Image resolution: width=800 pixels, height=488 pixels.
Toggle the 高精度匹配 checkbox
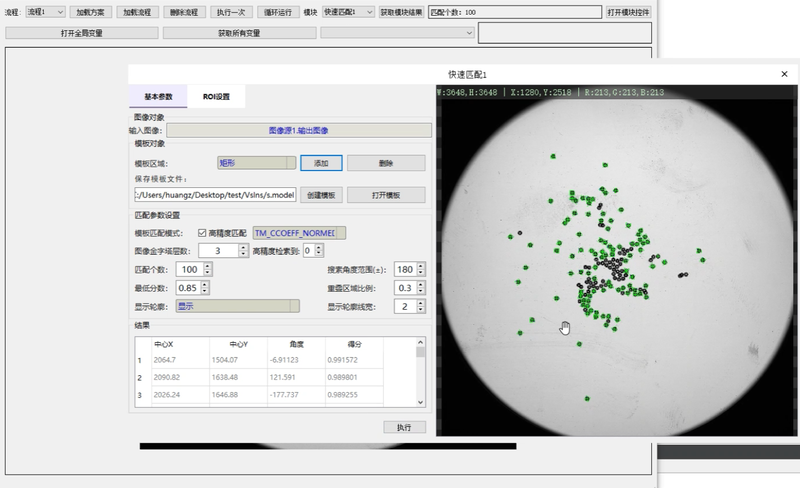coord(203,232)
